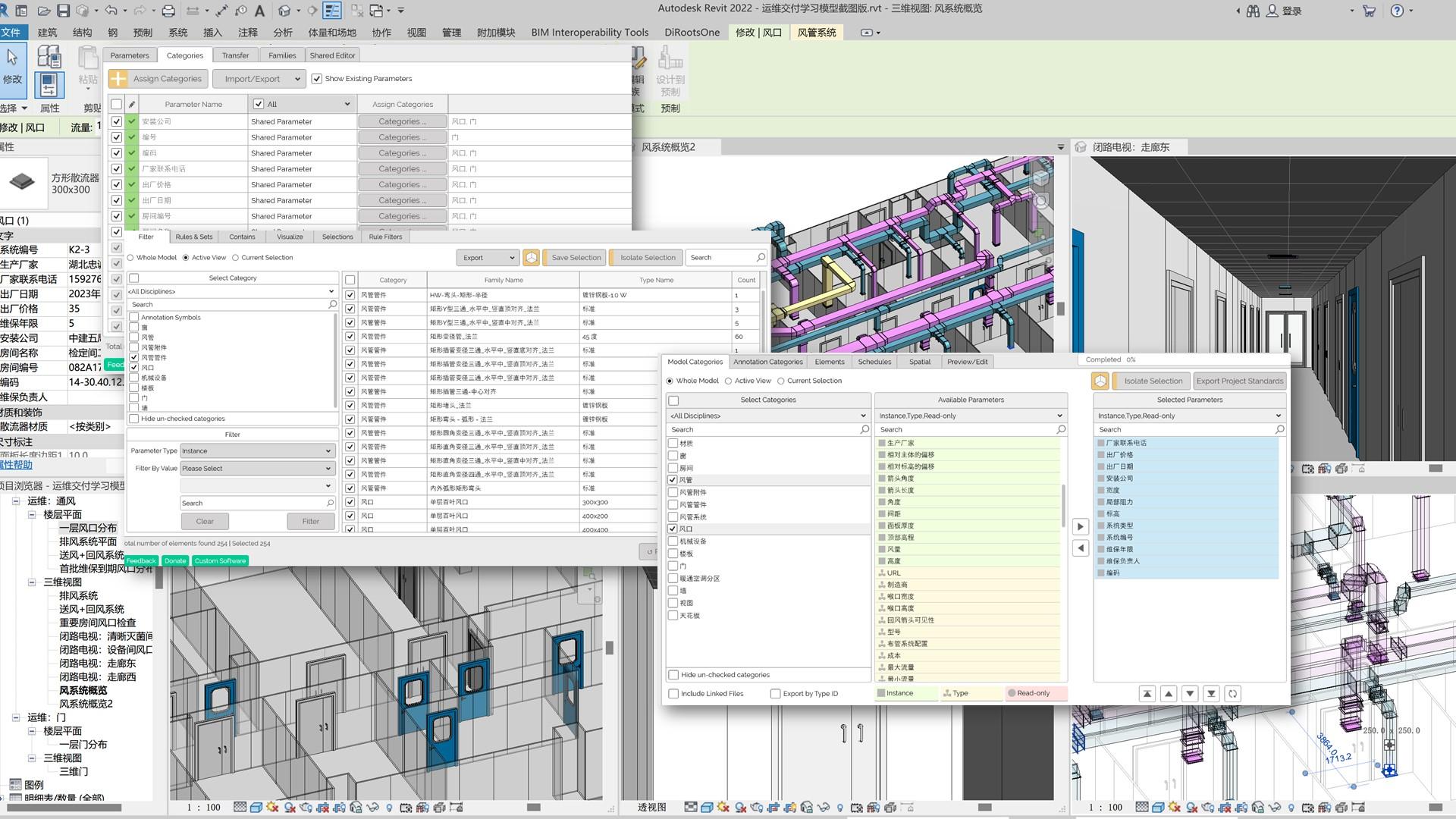1456x819 pixels.
Task: Click the move-to-top icon under Selected Parameters
Action: click(1147, 693)
